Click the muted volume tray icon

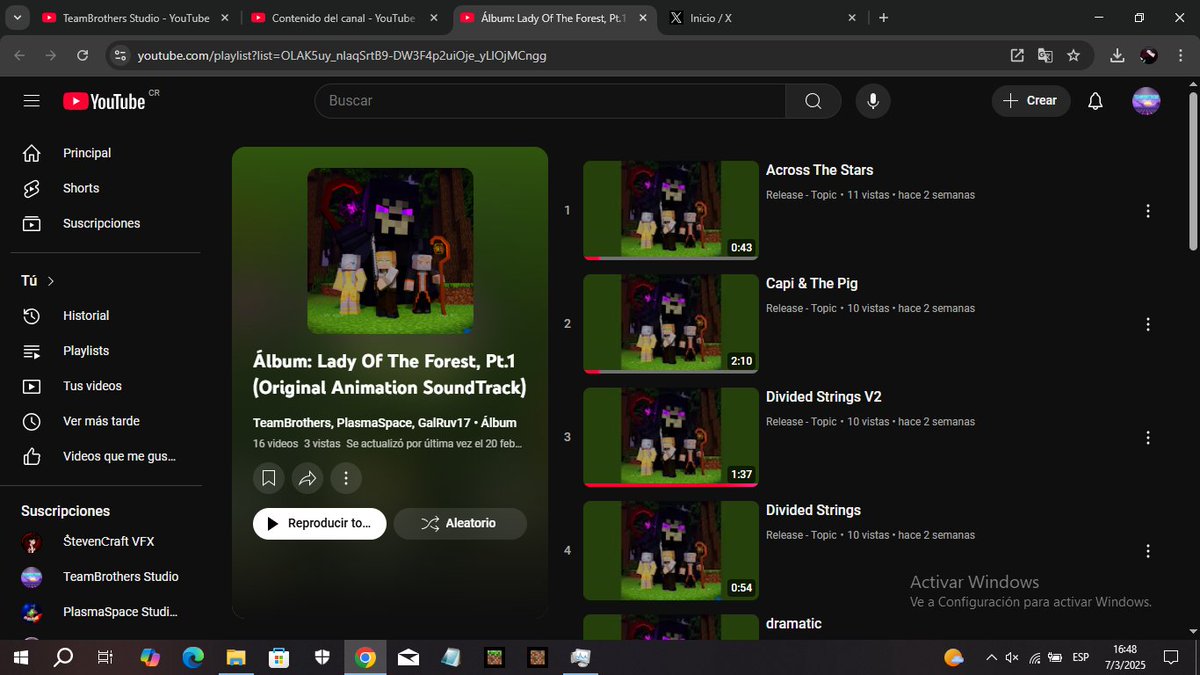[1012, 657]
